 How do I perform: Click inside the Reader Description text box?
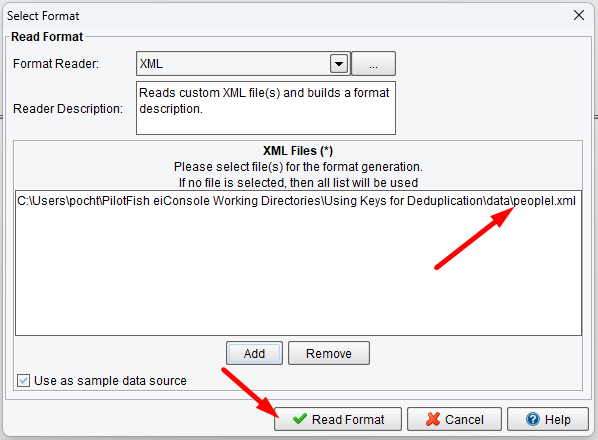coord(266,108)
